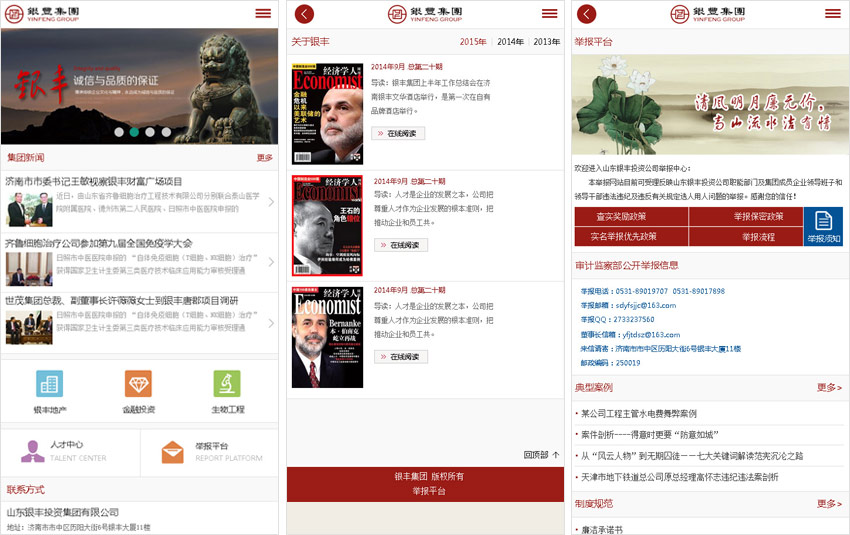The width and height of the screenshot is (850, 535).
Task: Click the QQ number 2733237560
Action: tap(634, 319)
